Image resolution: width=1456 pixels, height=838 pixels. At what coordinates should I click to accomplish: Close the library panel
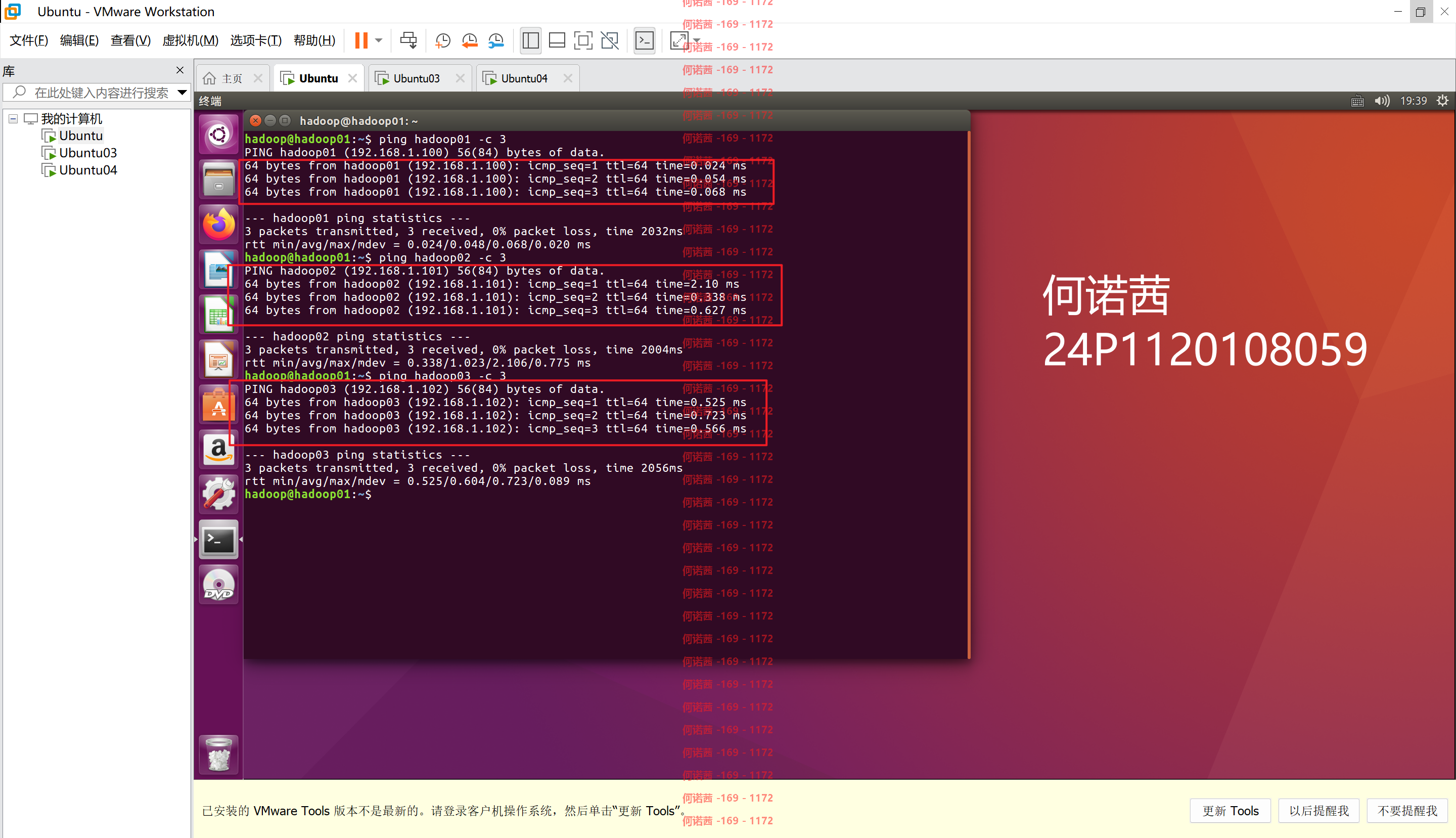pyautogui.click(x=180, y=70)
